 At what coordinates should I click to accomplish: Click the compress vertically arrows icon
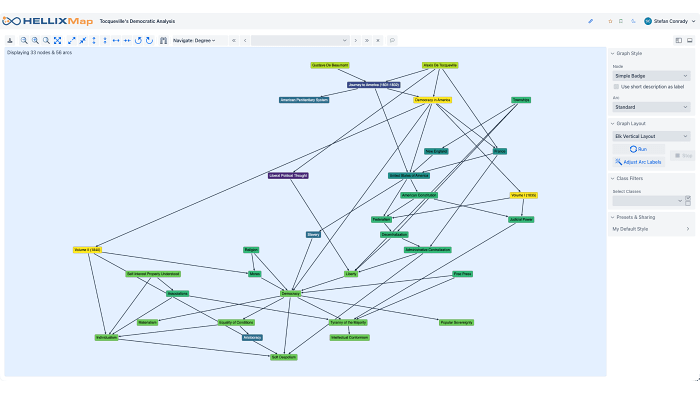click(x=105, y=41)
